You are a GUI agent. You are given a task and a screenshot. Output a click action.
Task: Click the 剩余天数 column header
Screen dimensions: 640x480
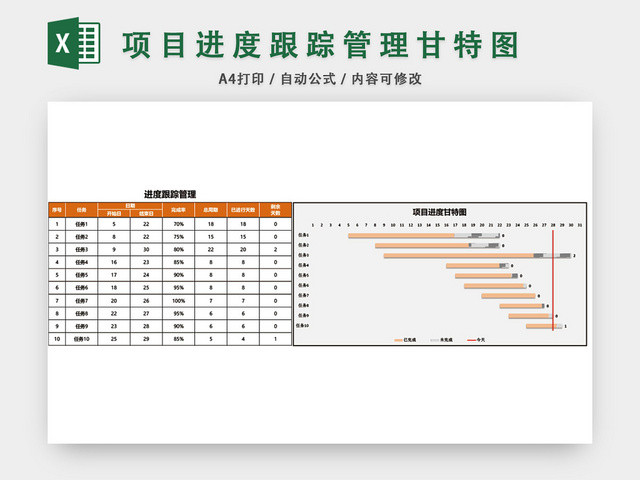[x=276, y=210]
